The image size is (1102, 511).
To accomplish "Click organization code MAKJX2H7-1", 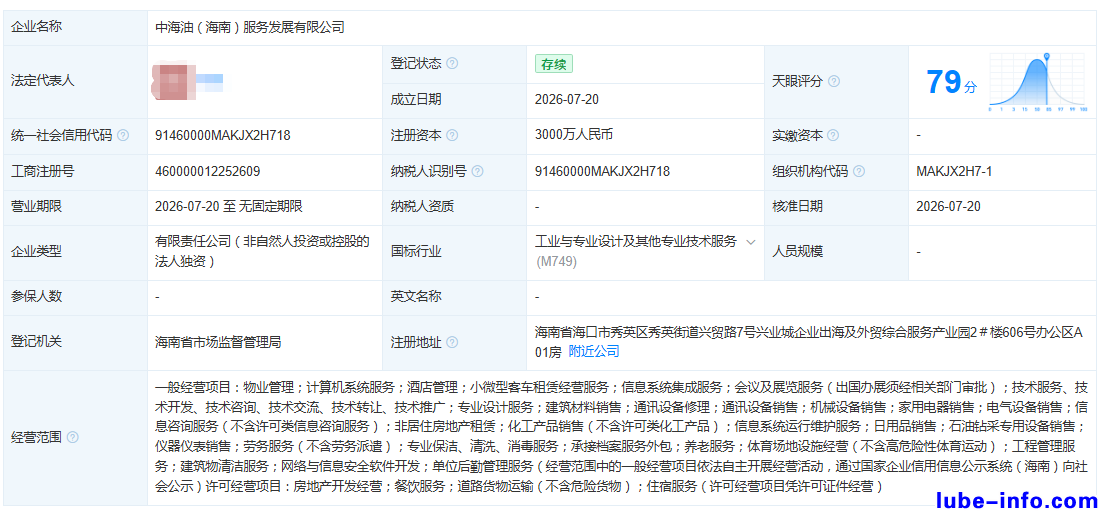I will coord(954,171).
